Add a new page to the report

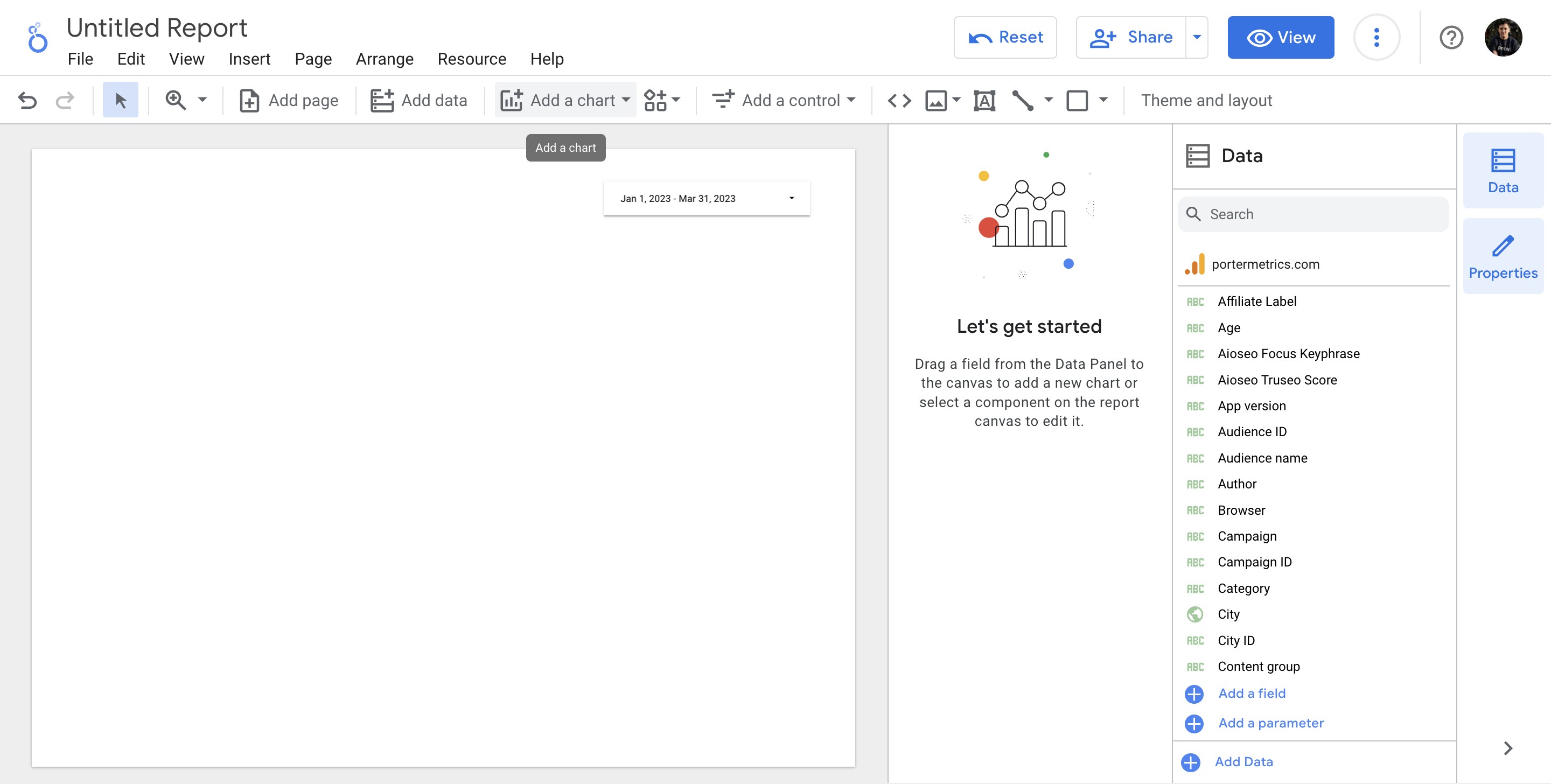coord(289,100)
